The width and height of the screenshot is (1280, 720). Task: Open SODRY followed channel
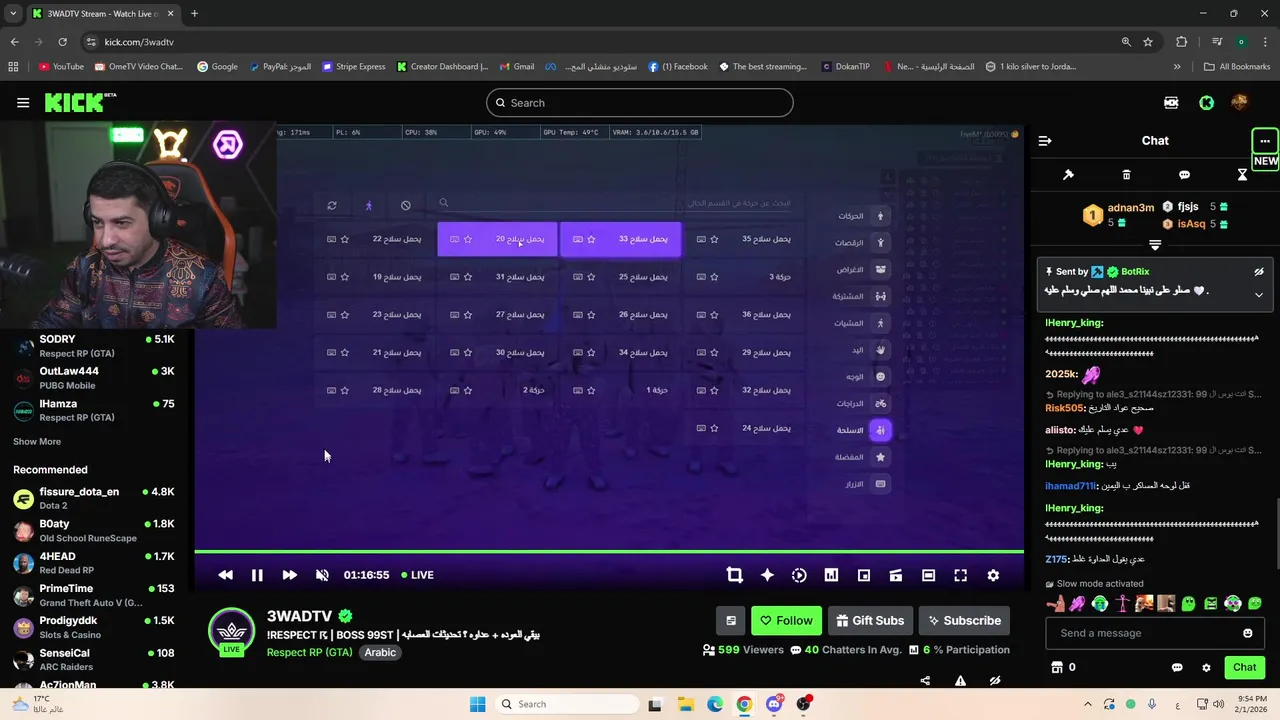tap(94, 346)
